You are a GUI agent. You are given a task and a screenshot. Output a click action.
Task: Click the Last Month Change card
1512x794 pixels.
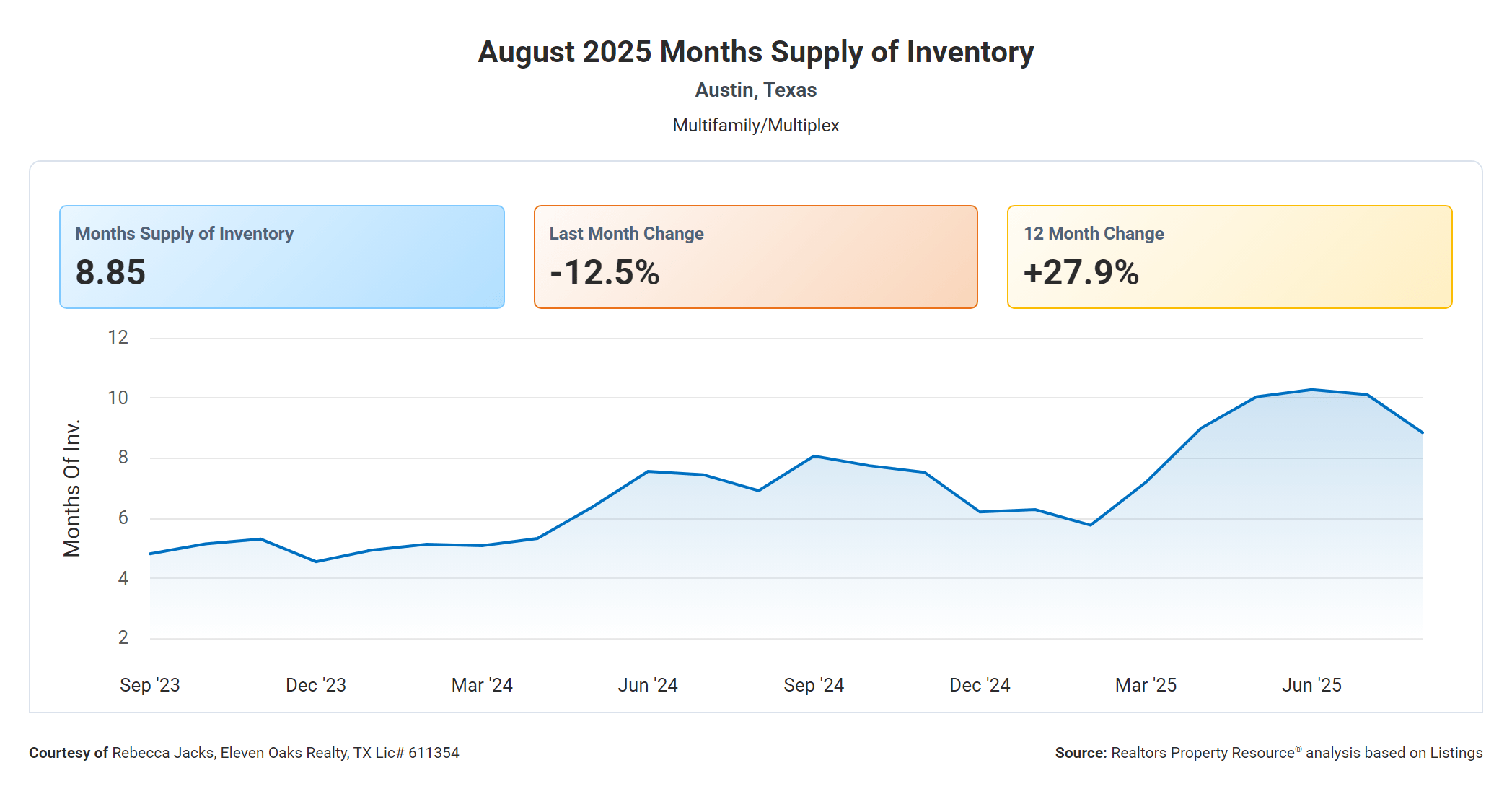tap(755, 256)
